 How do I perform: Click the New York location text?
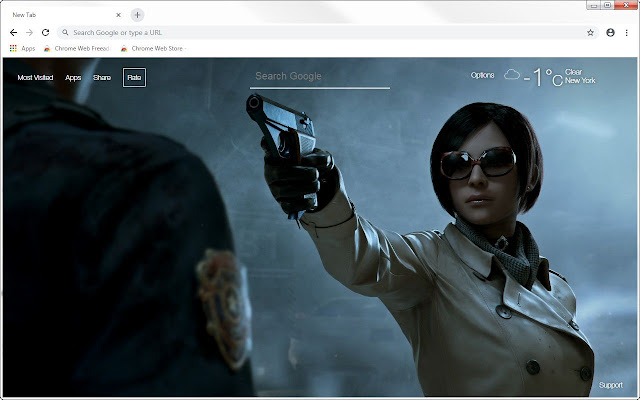click(x=580, y=80)
